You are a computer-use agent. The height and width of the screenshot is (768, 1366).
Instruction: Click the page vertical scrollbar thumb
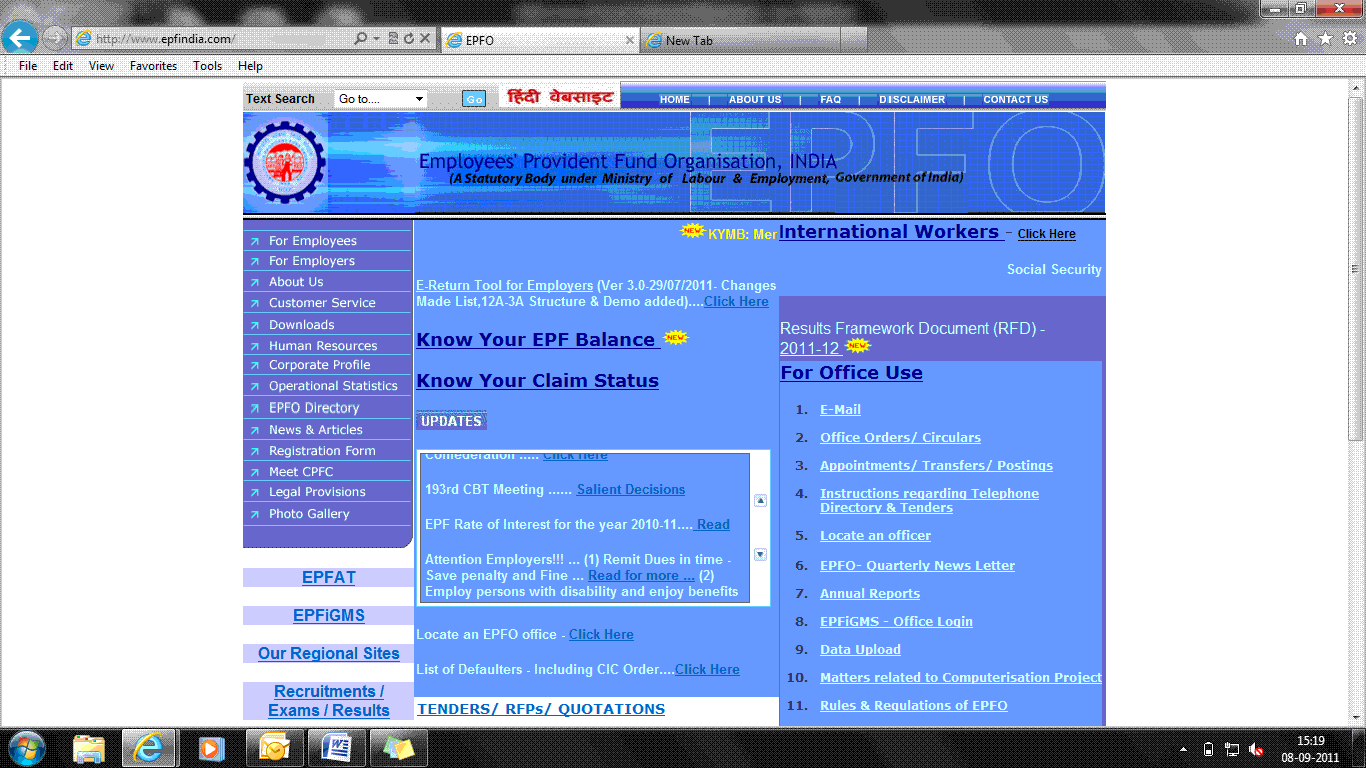click(1356, 267)
